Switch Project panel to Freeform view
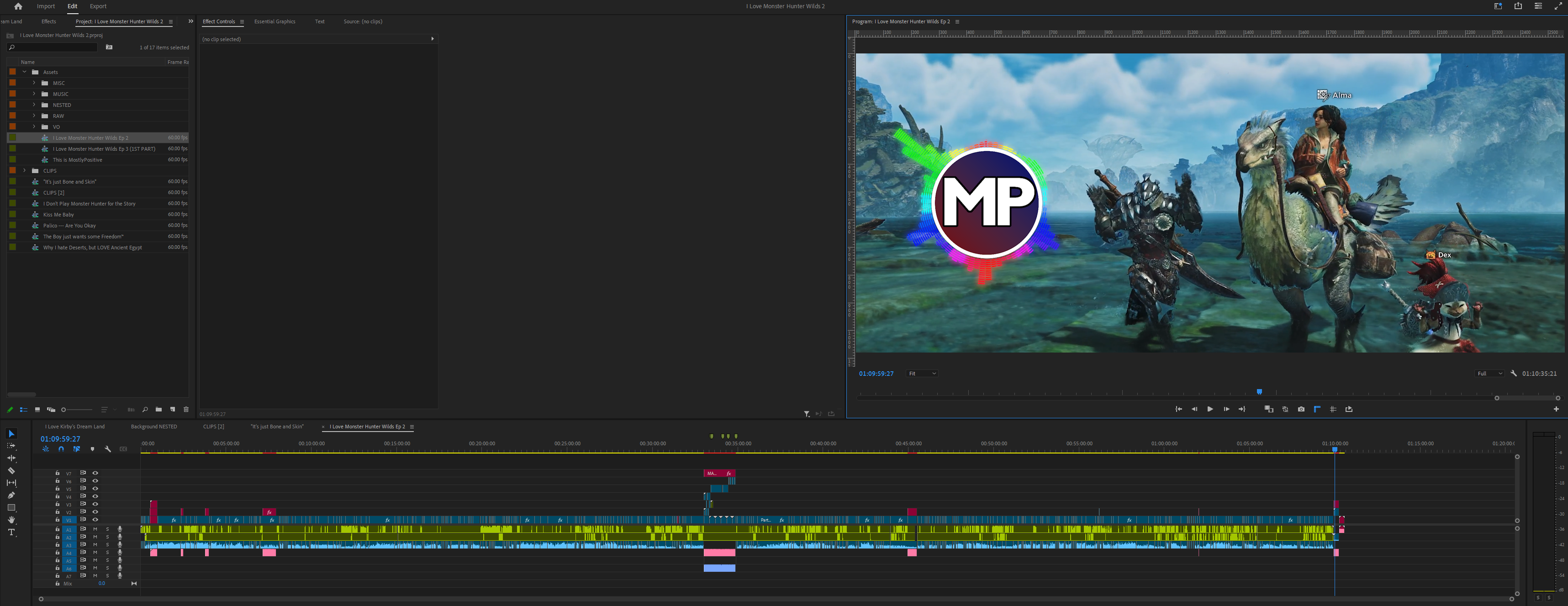Screen dimensions: 1568x606 [x=51, y=410]
